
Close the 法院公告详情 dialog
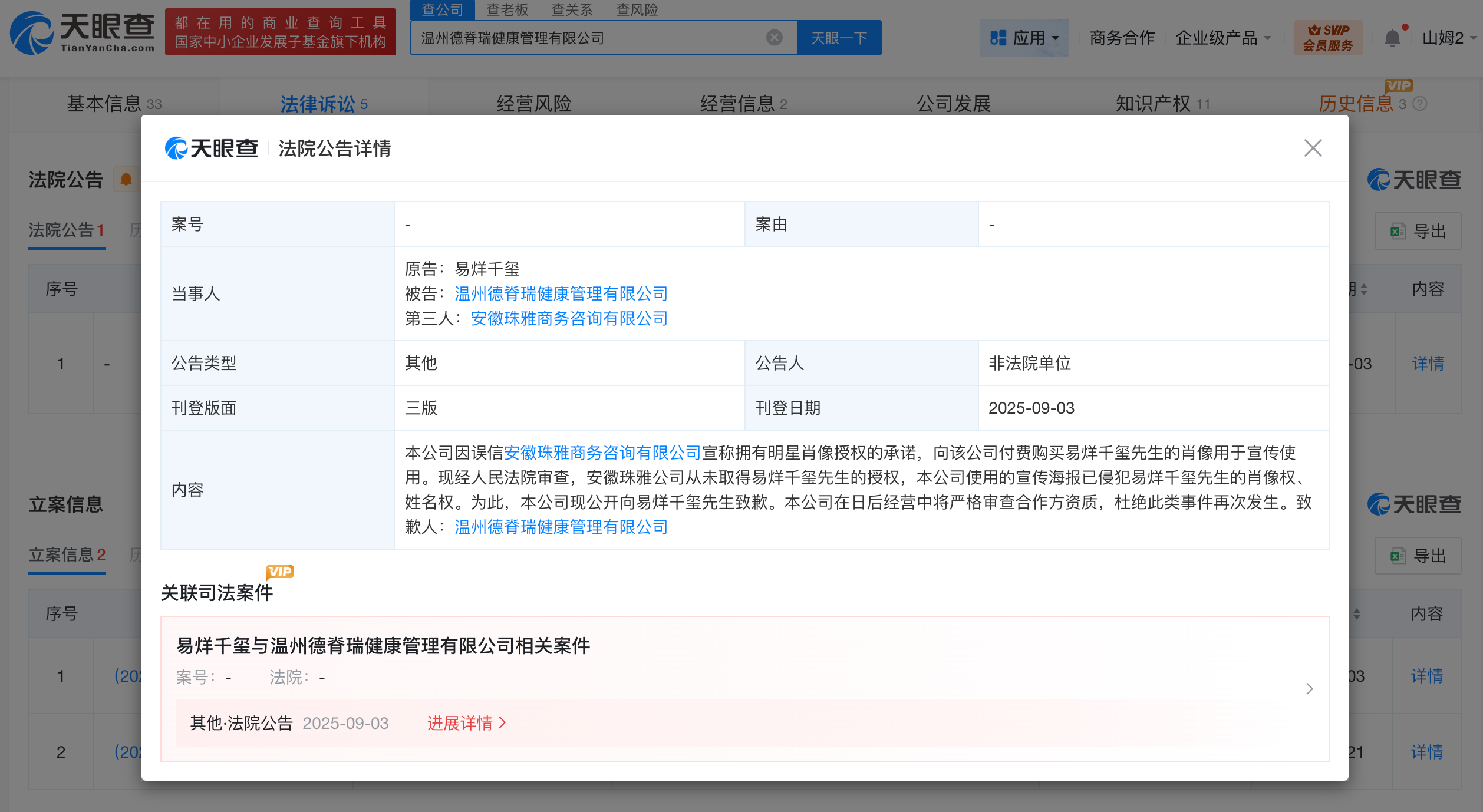1313,148
